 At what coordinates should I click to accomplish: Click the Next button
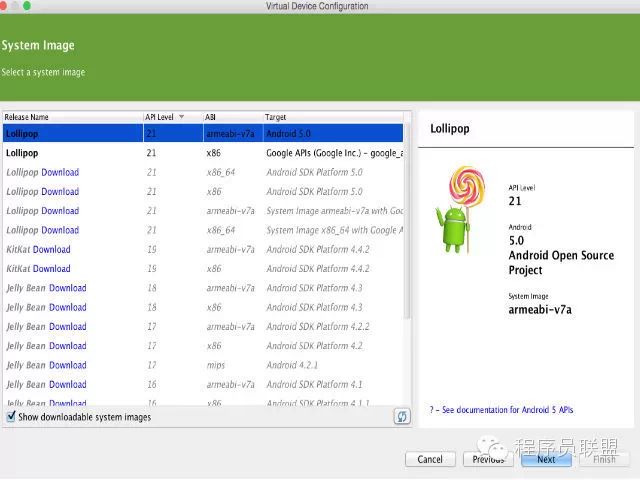pyautogui.click(x=546, y=459)
